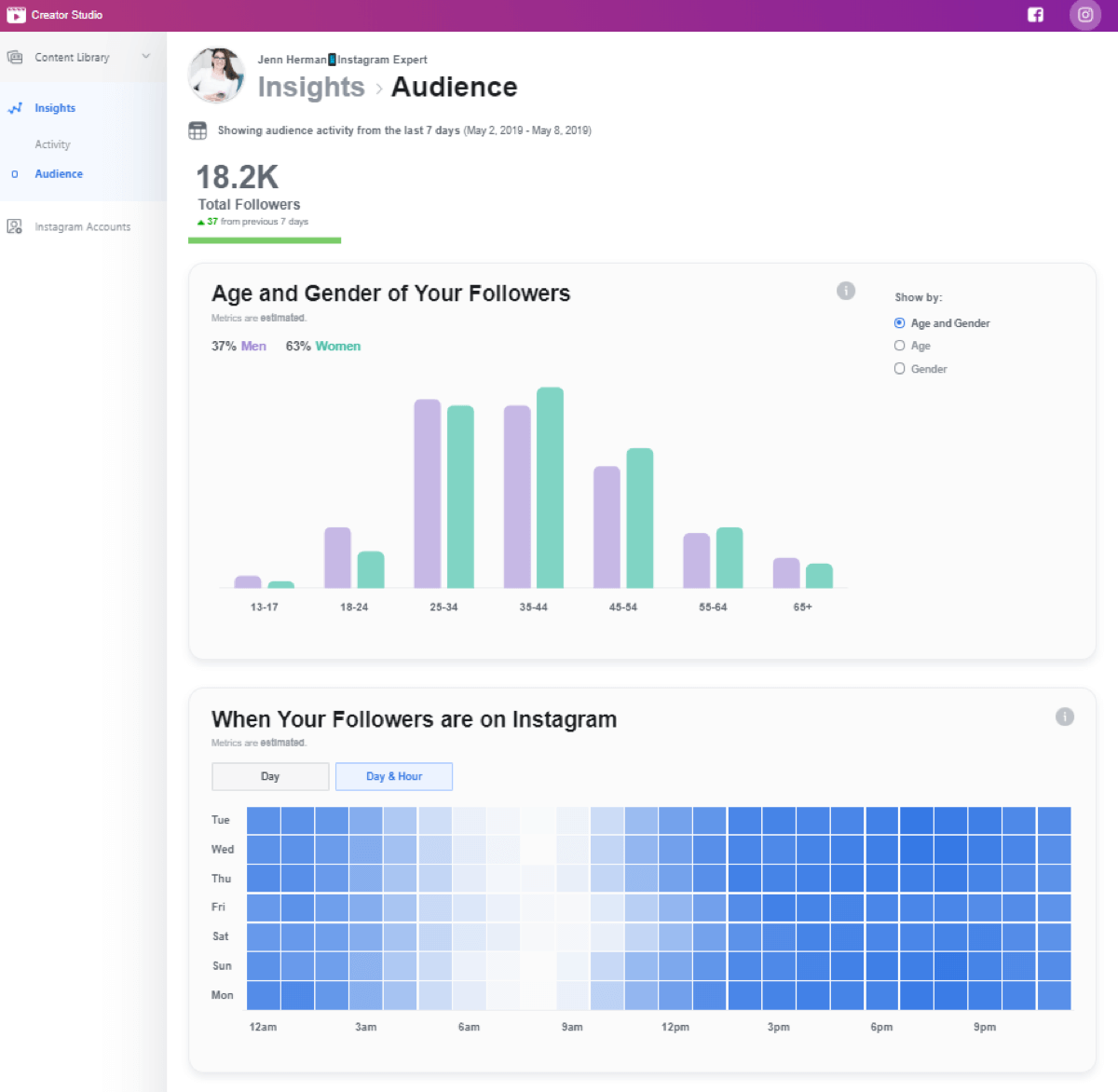
Task: Click the date range May 2 - May 8 text
Action: pos(527,130)
